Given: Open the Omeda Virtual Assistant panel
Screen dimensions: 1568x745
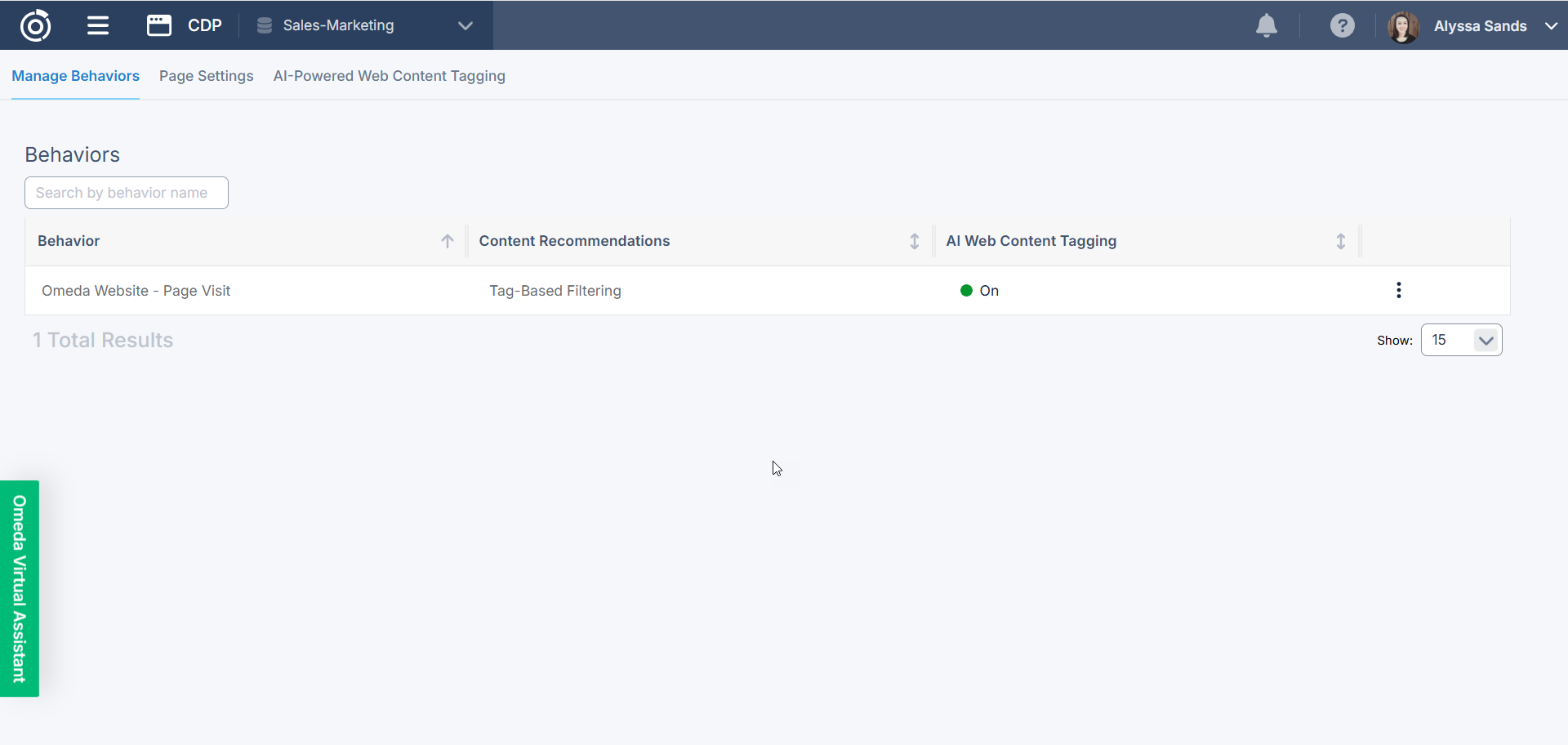Looking at the screenshot, I should pos(20,588).
